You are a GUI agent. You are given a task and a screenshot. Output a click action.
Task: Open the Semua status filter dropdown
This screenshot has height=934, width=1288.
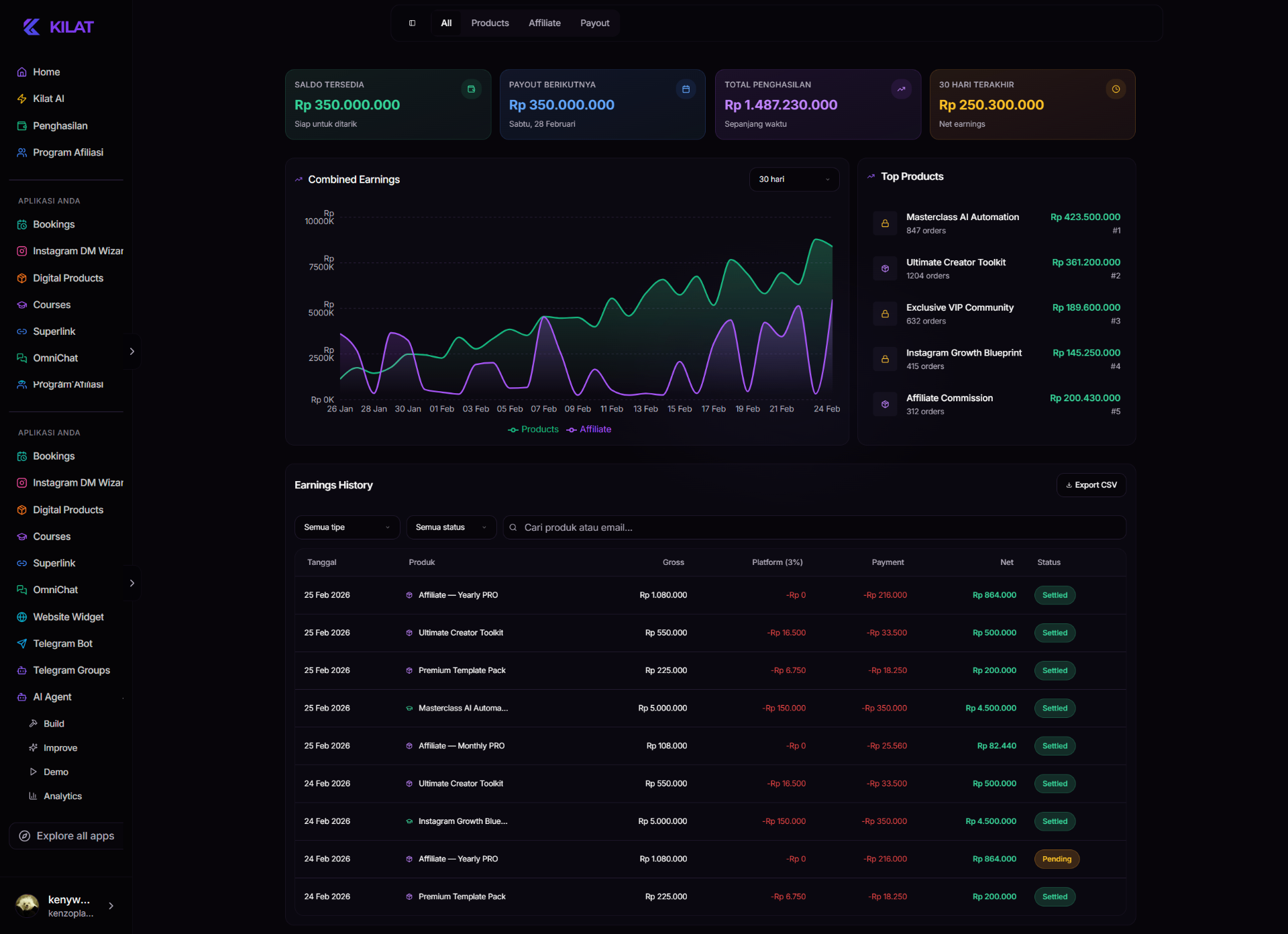pos(451,527)
